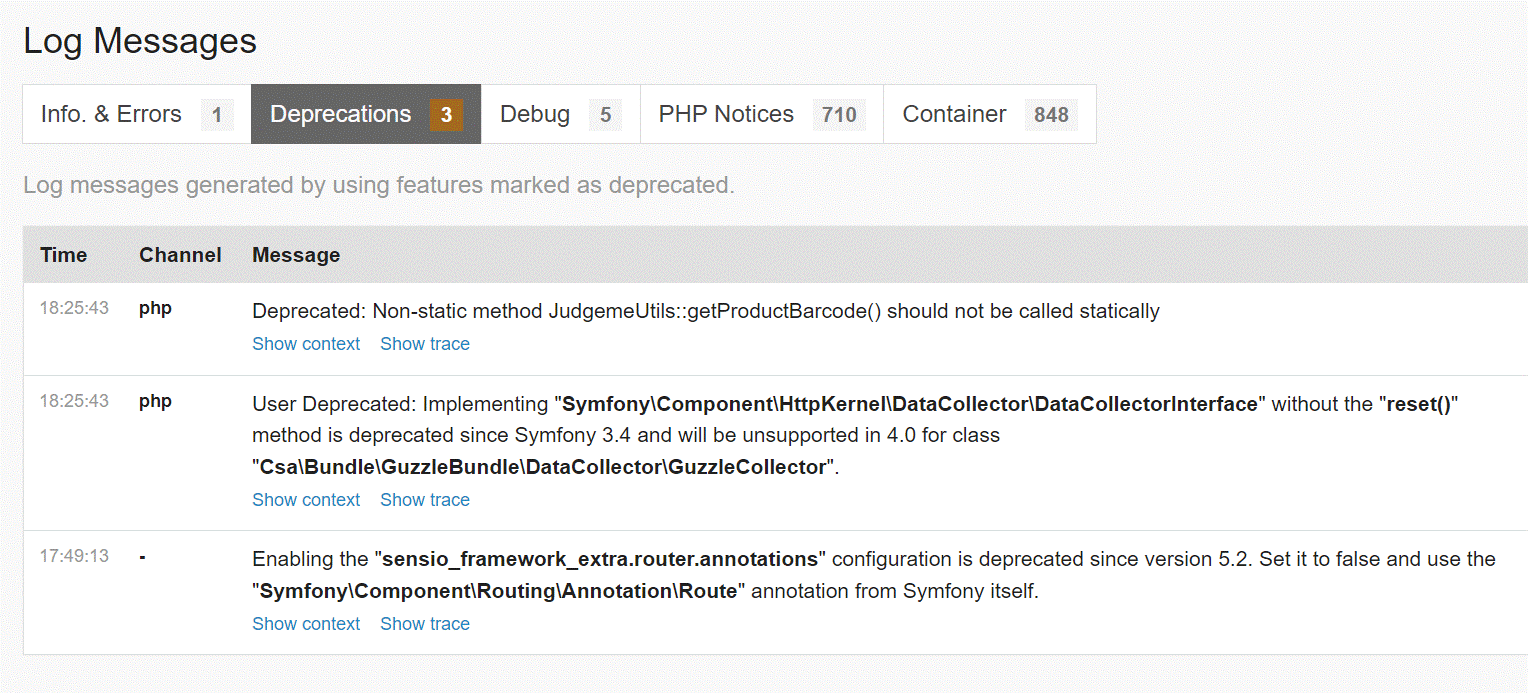The width and height of the screenshot is (1528, 693).
Task: Click the Time column header
Action: coord(64,255)
